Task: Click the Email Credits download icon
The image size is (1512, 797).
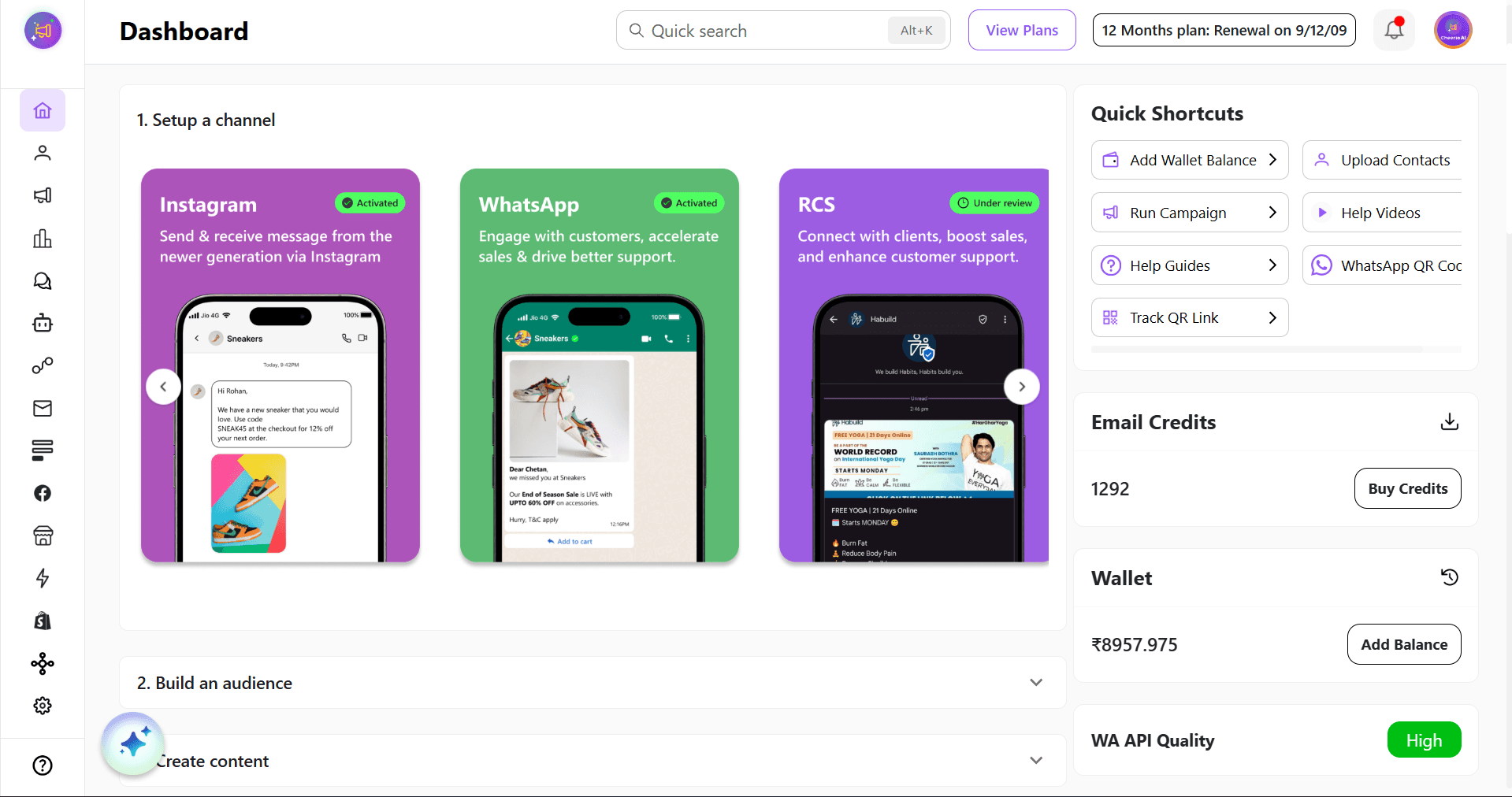Action: click(1449, 422)
